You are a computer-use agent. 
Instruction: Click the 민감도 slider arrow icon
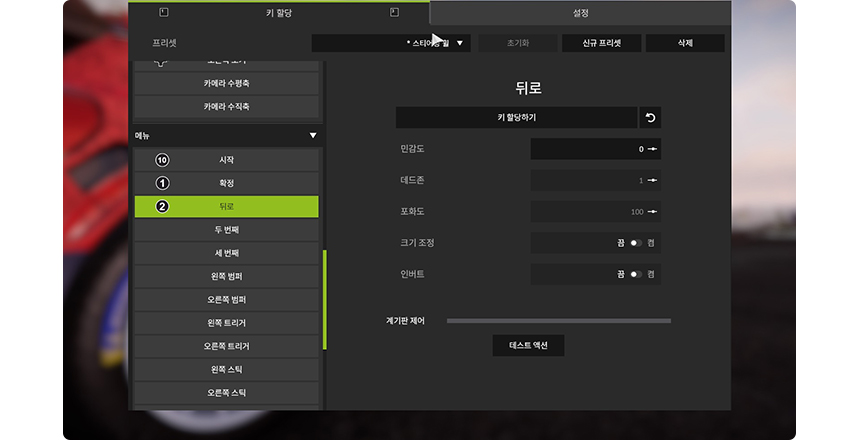tap(652, 149)
